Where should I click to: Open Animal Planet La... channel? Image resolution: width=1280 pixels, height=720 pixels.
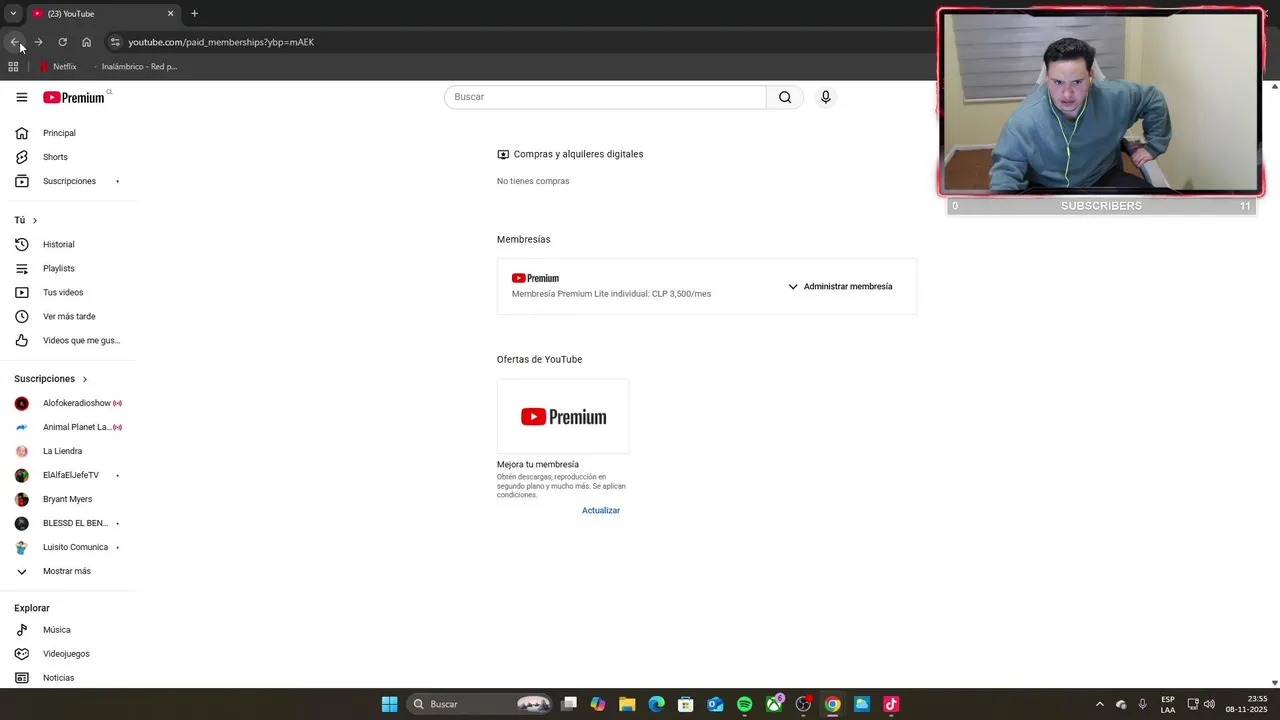pos(68,427)
